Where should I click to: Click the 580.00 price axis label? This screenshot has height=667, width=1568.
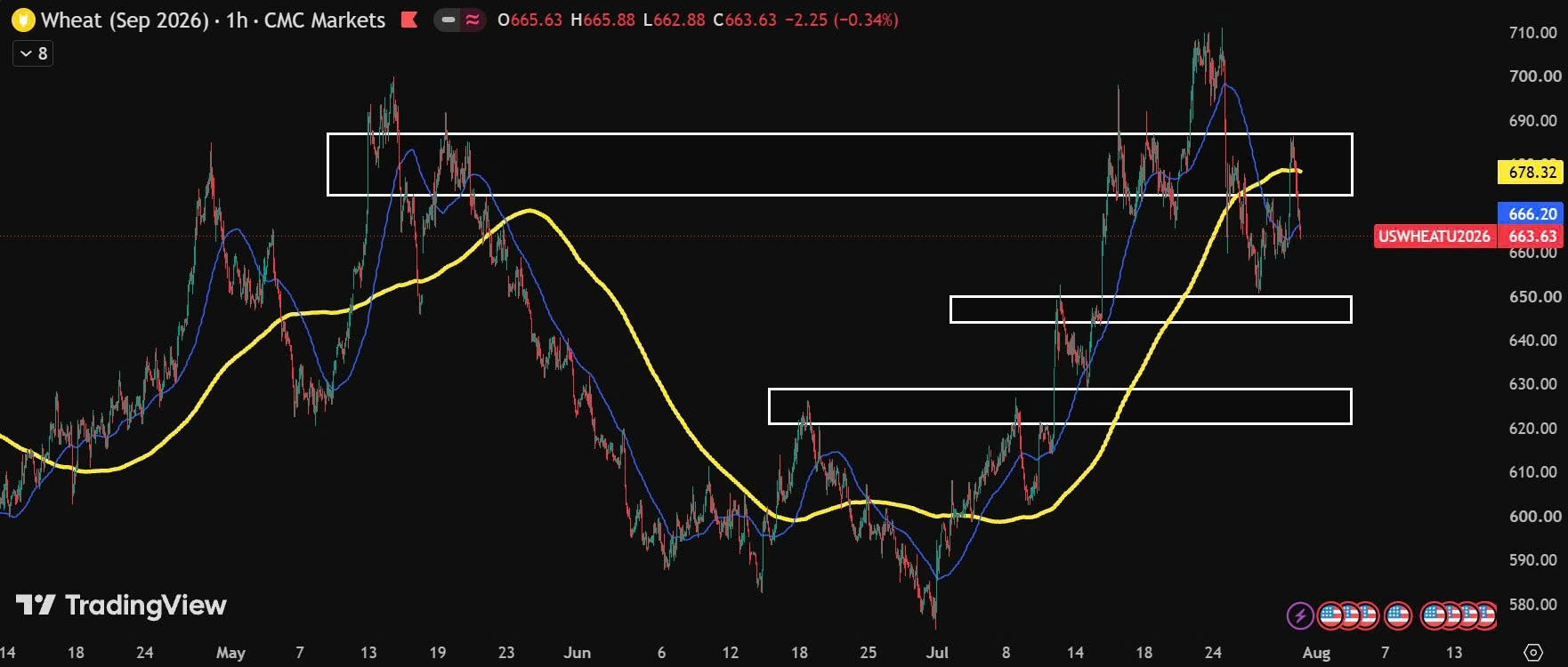click(1533, 605)
